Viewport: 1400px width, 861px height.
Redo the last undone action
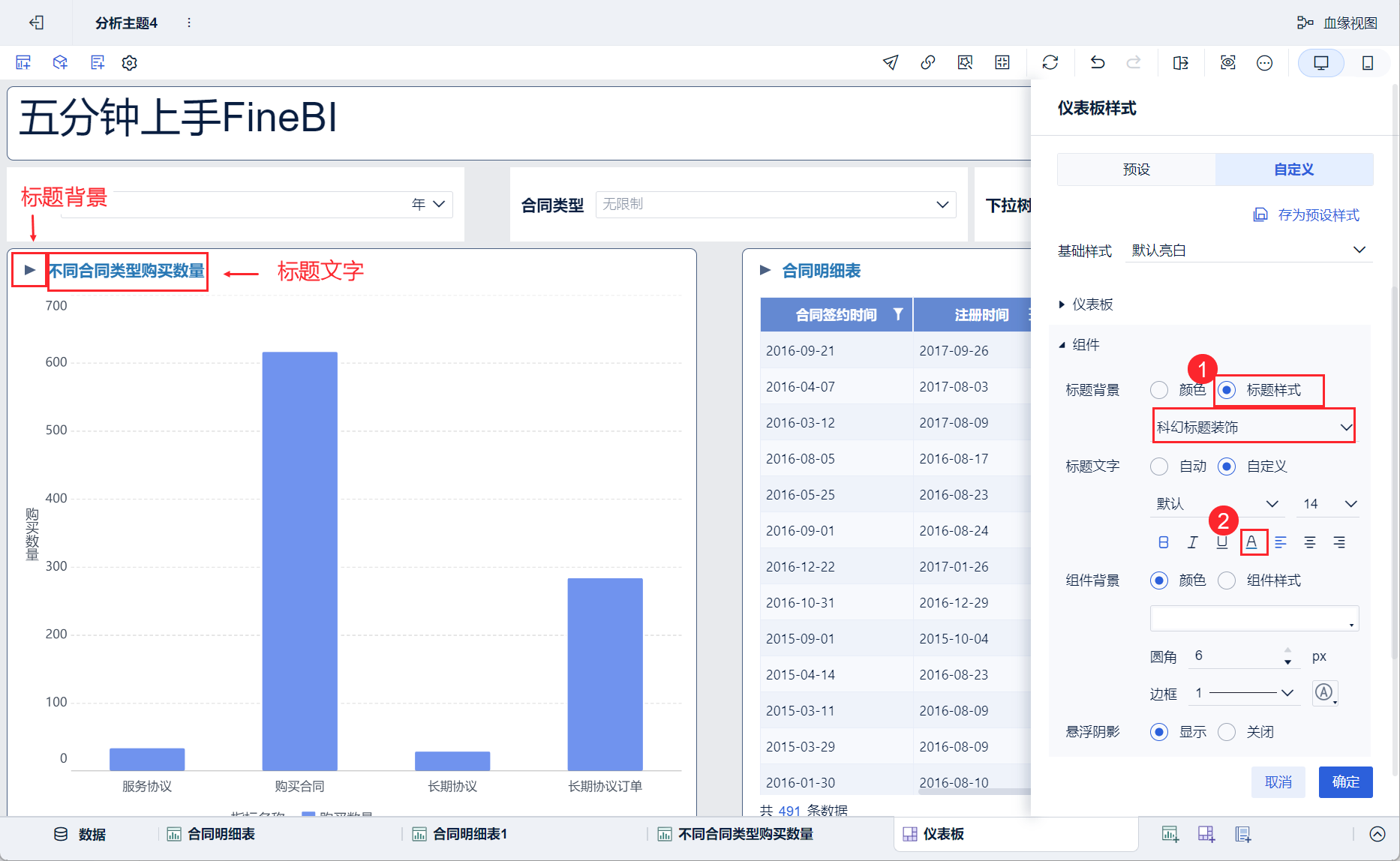1134,62
